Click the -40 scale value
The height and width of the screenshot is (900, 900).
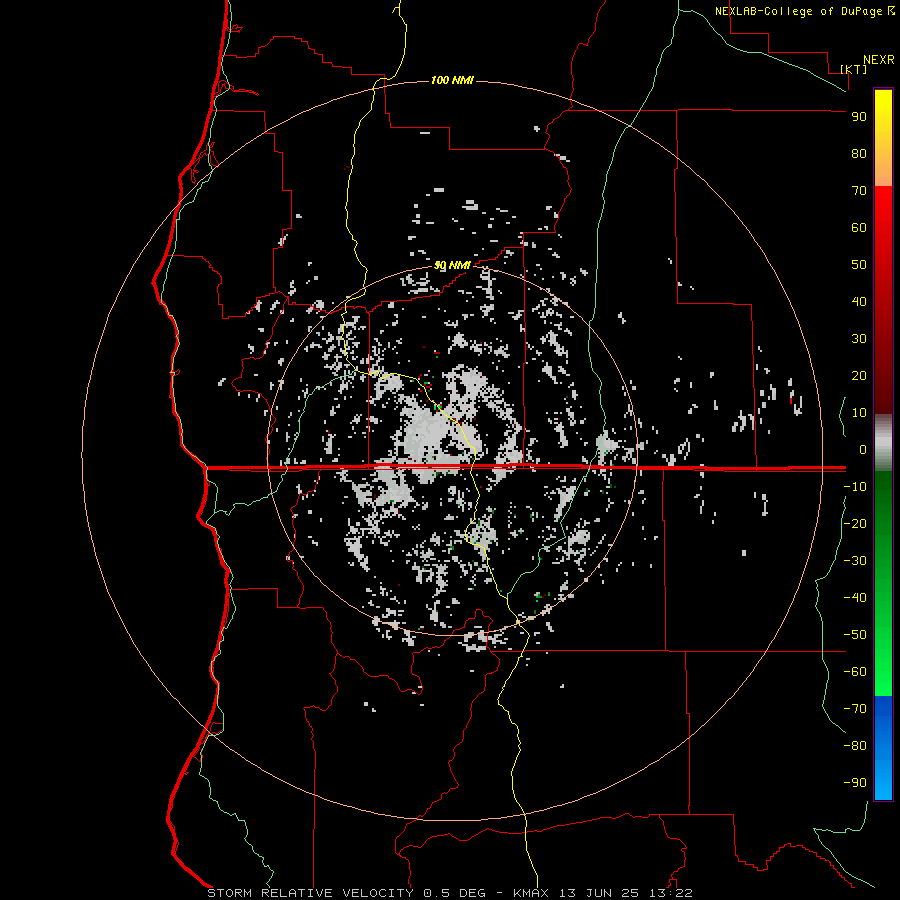tap(855, 598)
